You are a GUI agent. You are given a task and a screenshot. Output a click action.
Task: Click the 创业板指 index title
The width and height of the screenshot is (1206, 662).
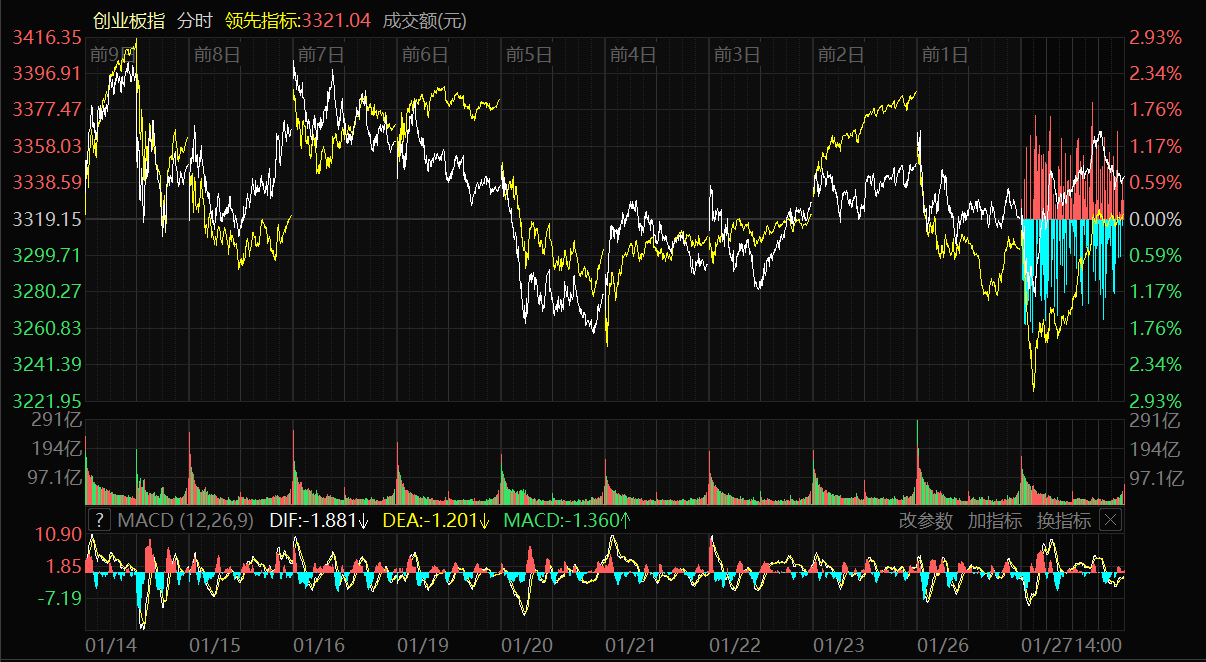click(129, 20)
